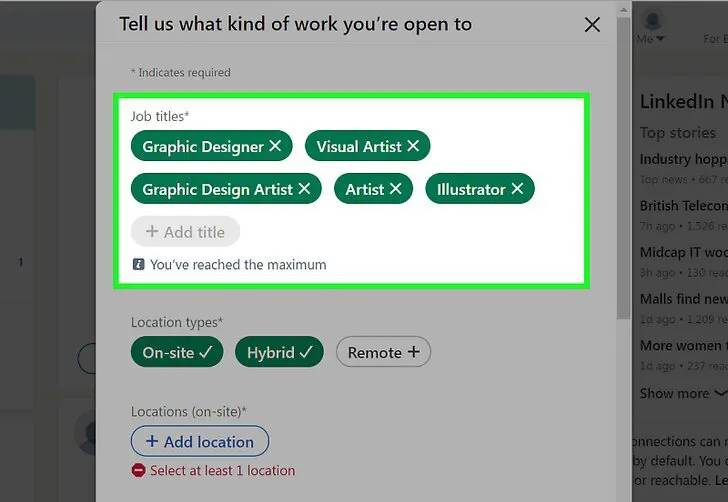Open the British Telecom news story

coord(683,206)
